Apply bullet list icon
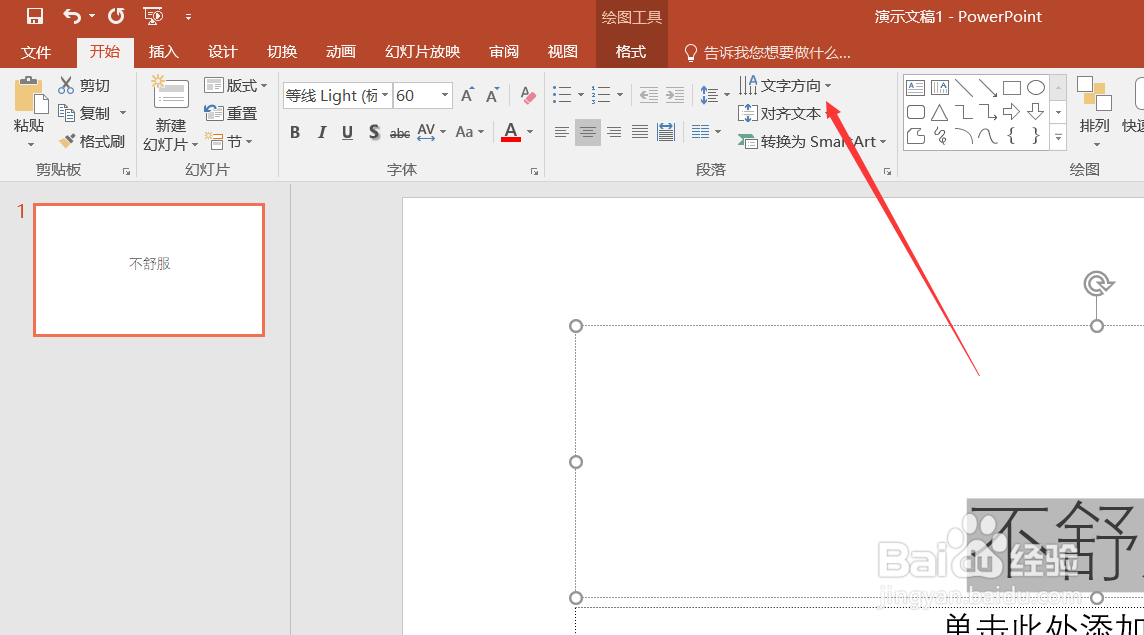Image resolution: width=1144 pixels, height=635 pixels. pyautogui.click(x=562, y=95)
